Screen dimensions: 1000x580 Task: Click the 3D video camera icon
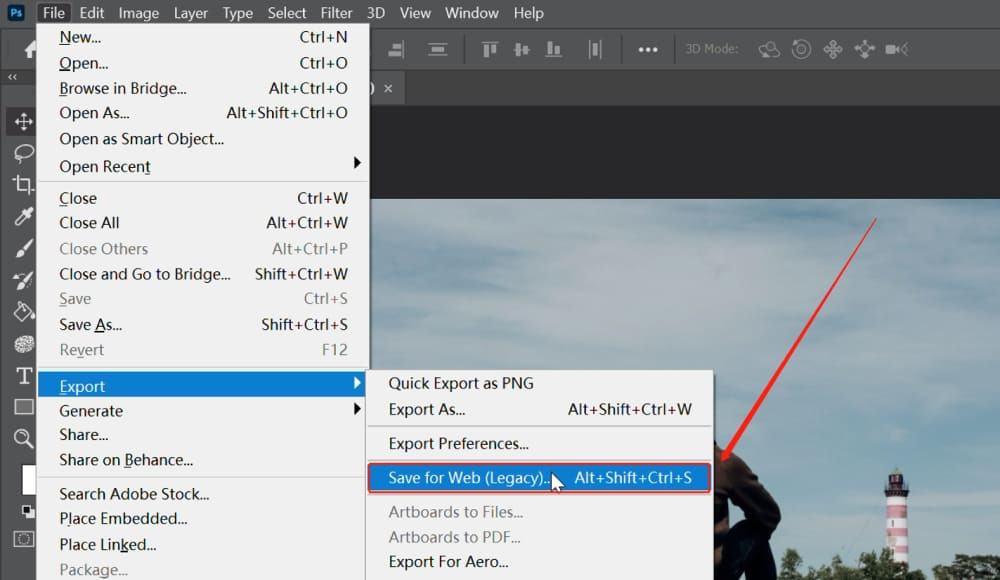(897, 49)
